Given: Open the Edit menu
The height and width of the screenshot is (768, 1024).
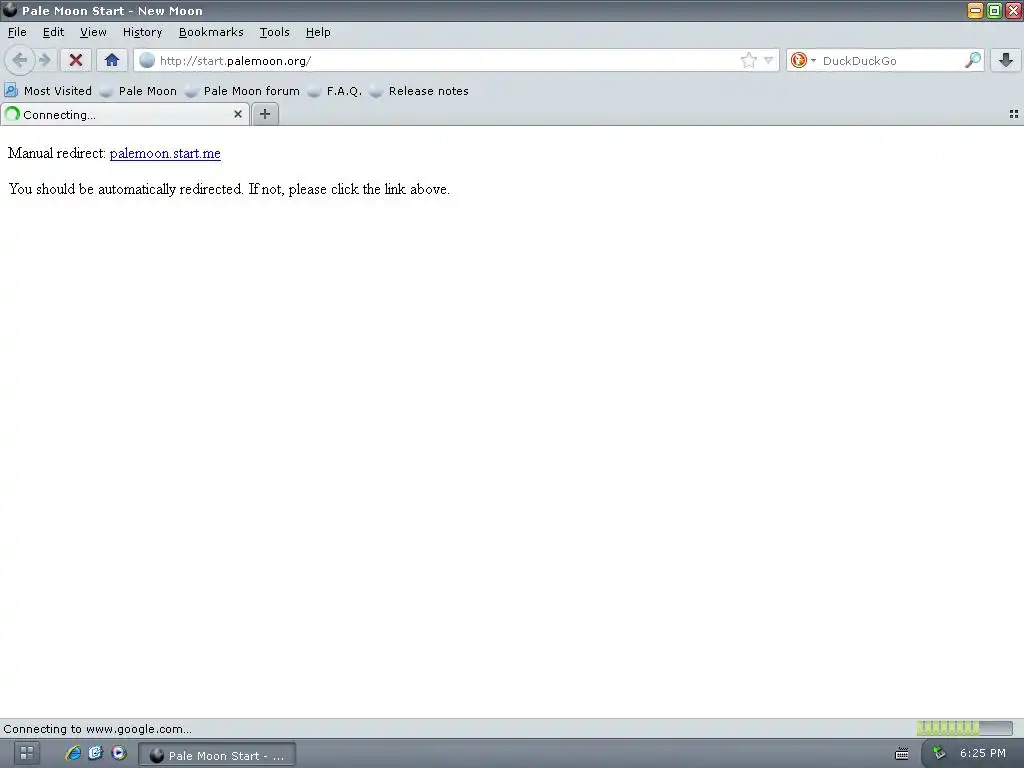Looking at the screenshot, I should point(54,32).
